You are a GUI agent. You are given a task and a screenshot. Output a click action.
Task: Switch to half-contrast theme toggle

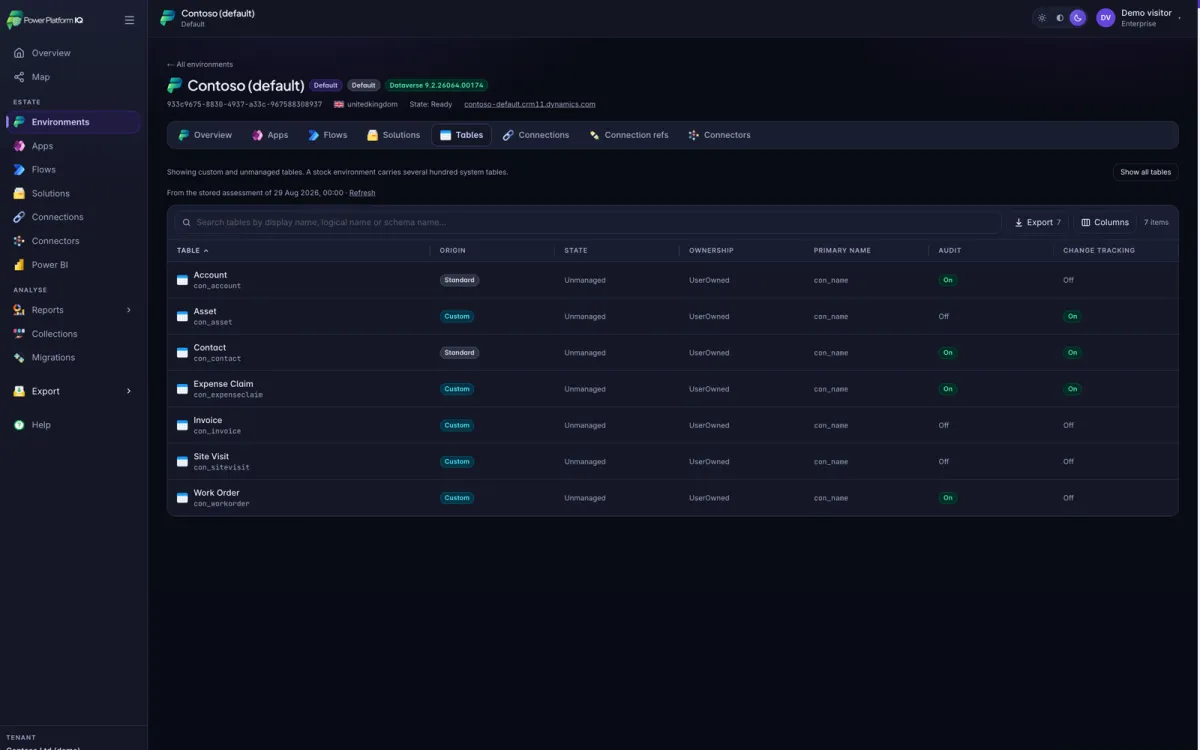(x=1060, y=18)
